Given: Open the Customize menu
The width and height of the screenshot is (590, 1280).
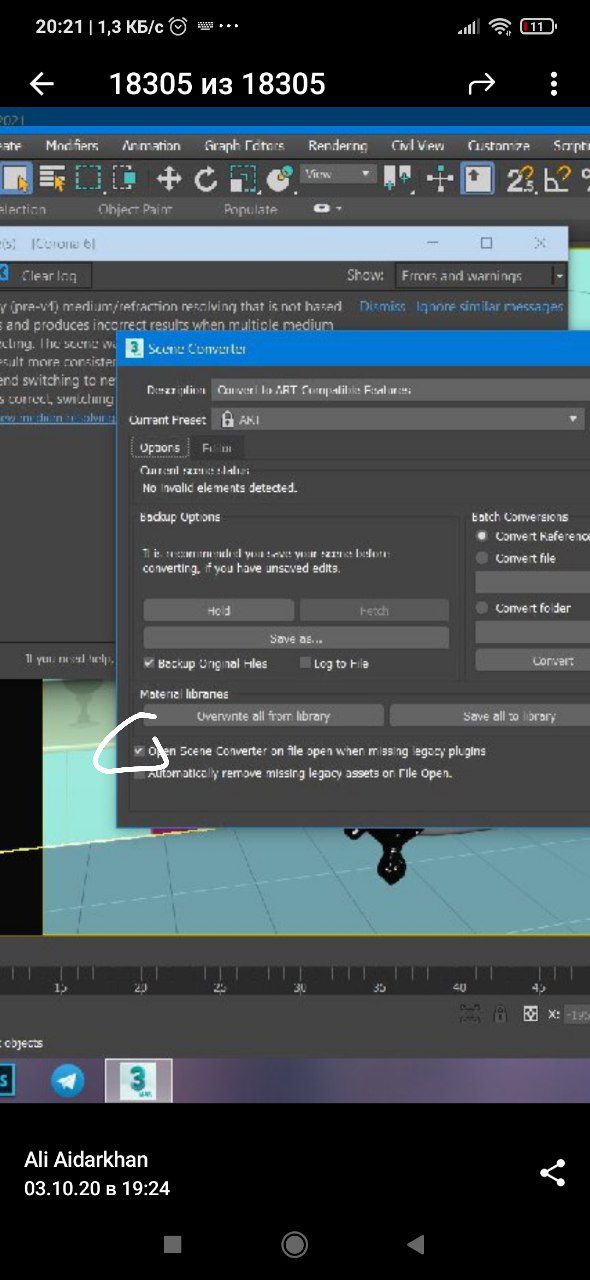Looking at the screenshot, I should click(x=498, y=146).
